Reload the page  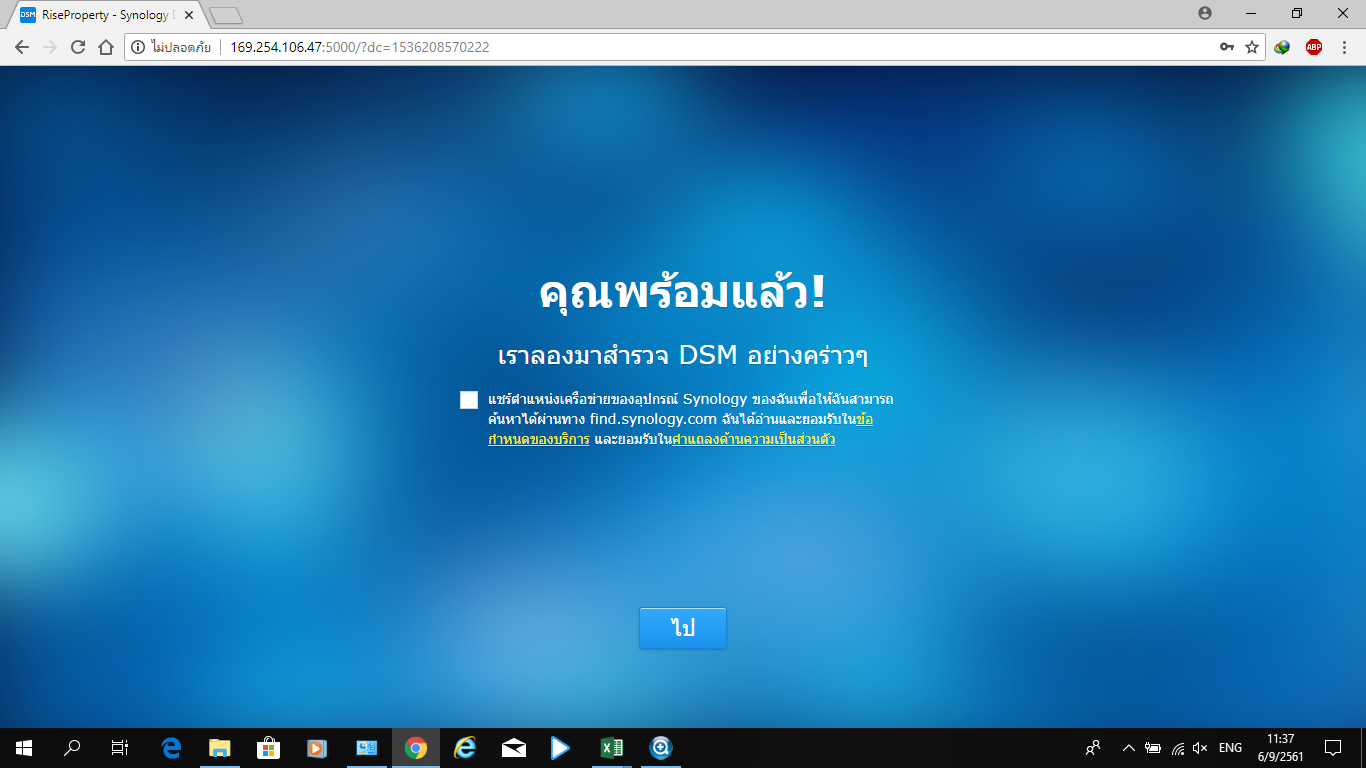[x=78, y=47]
